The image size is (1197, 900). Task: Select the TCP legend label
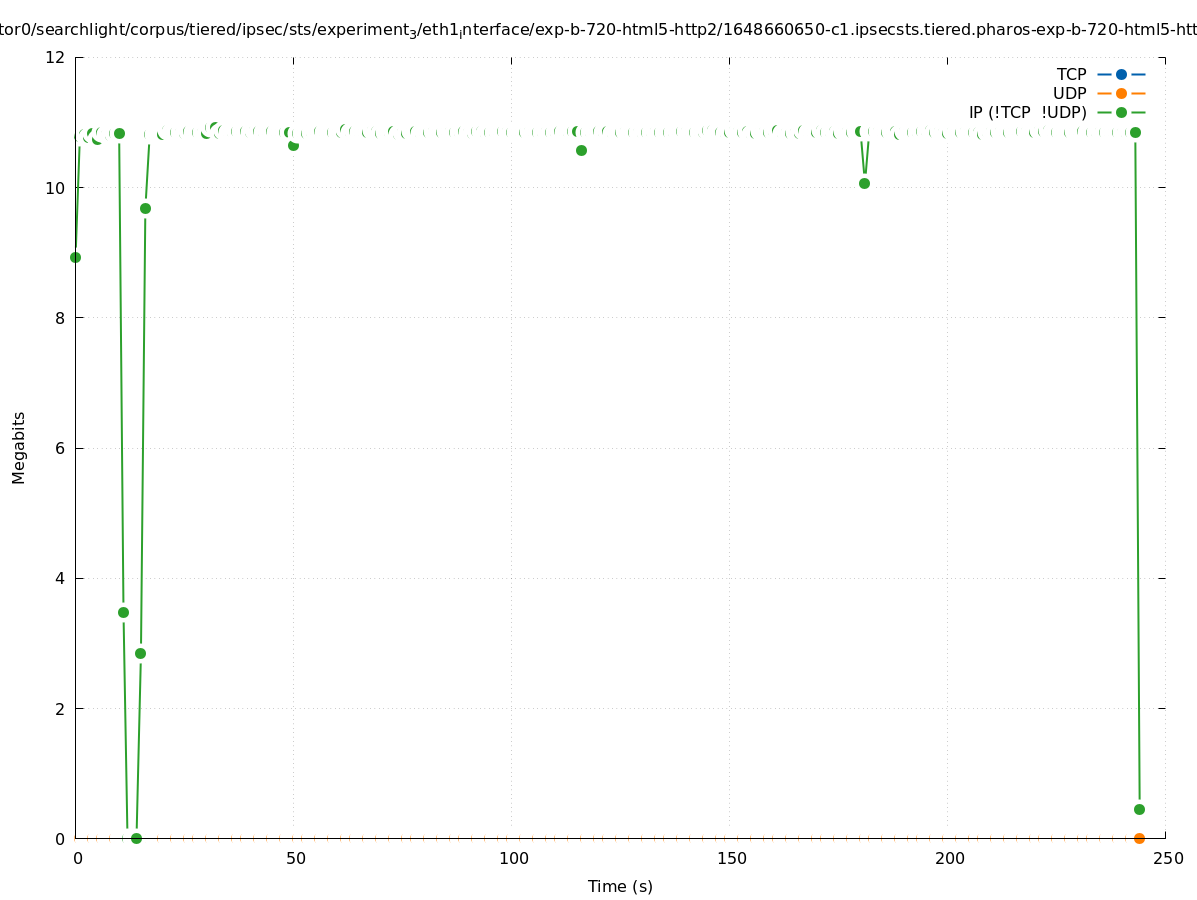(1071, 74)
